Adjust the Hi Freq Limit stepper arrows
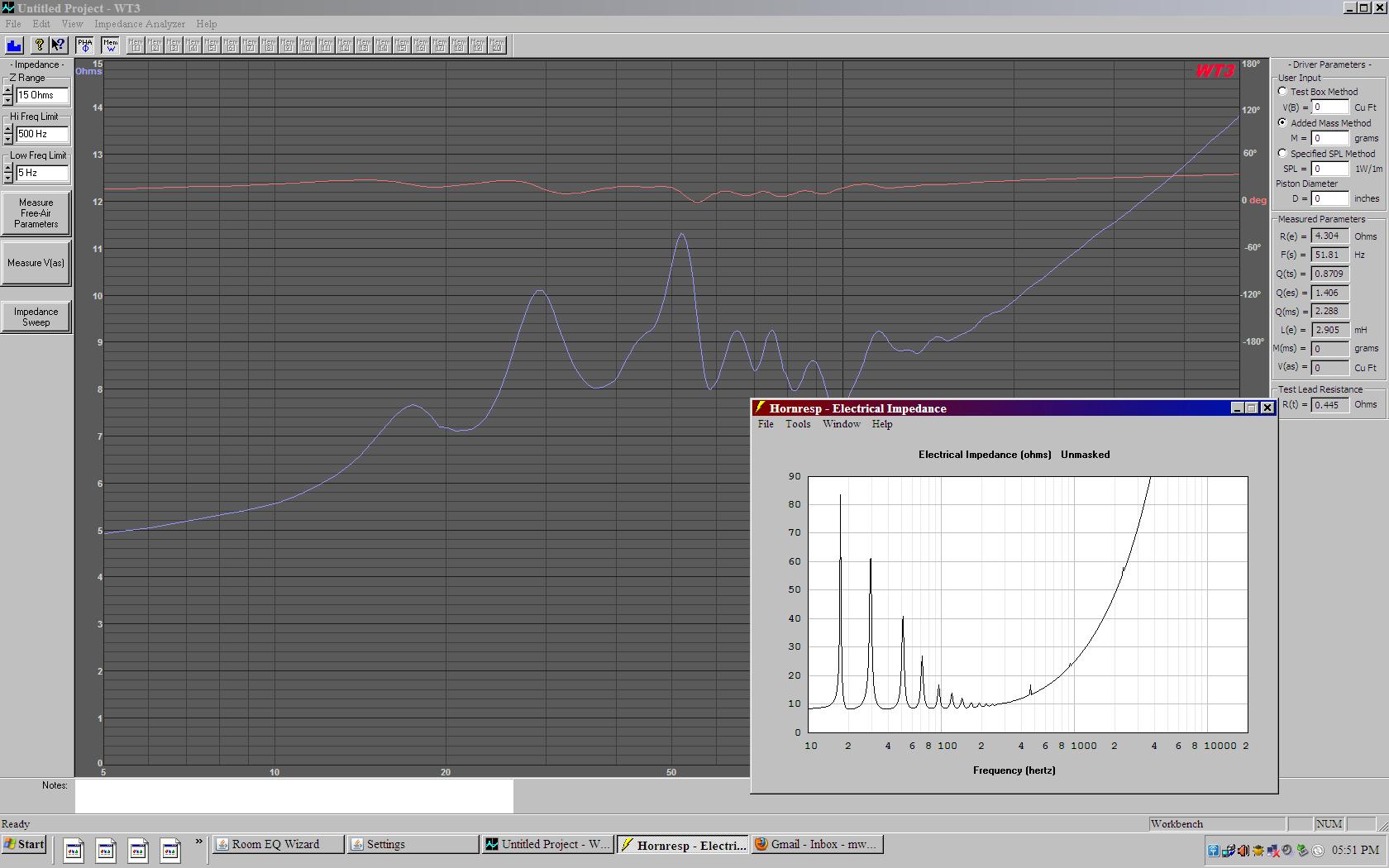This screenshot has width=1389, height=868. (8, 134)
